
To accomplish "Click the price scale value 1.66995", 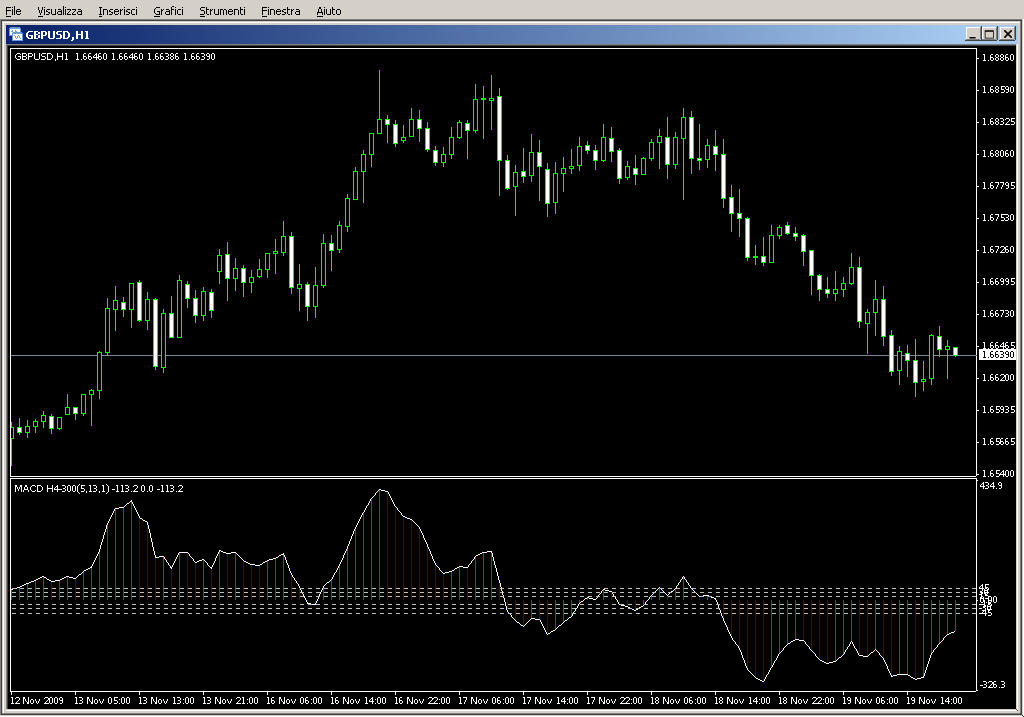I will pyautogui.click(x=999, y=281).
